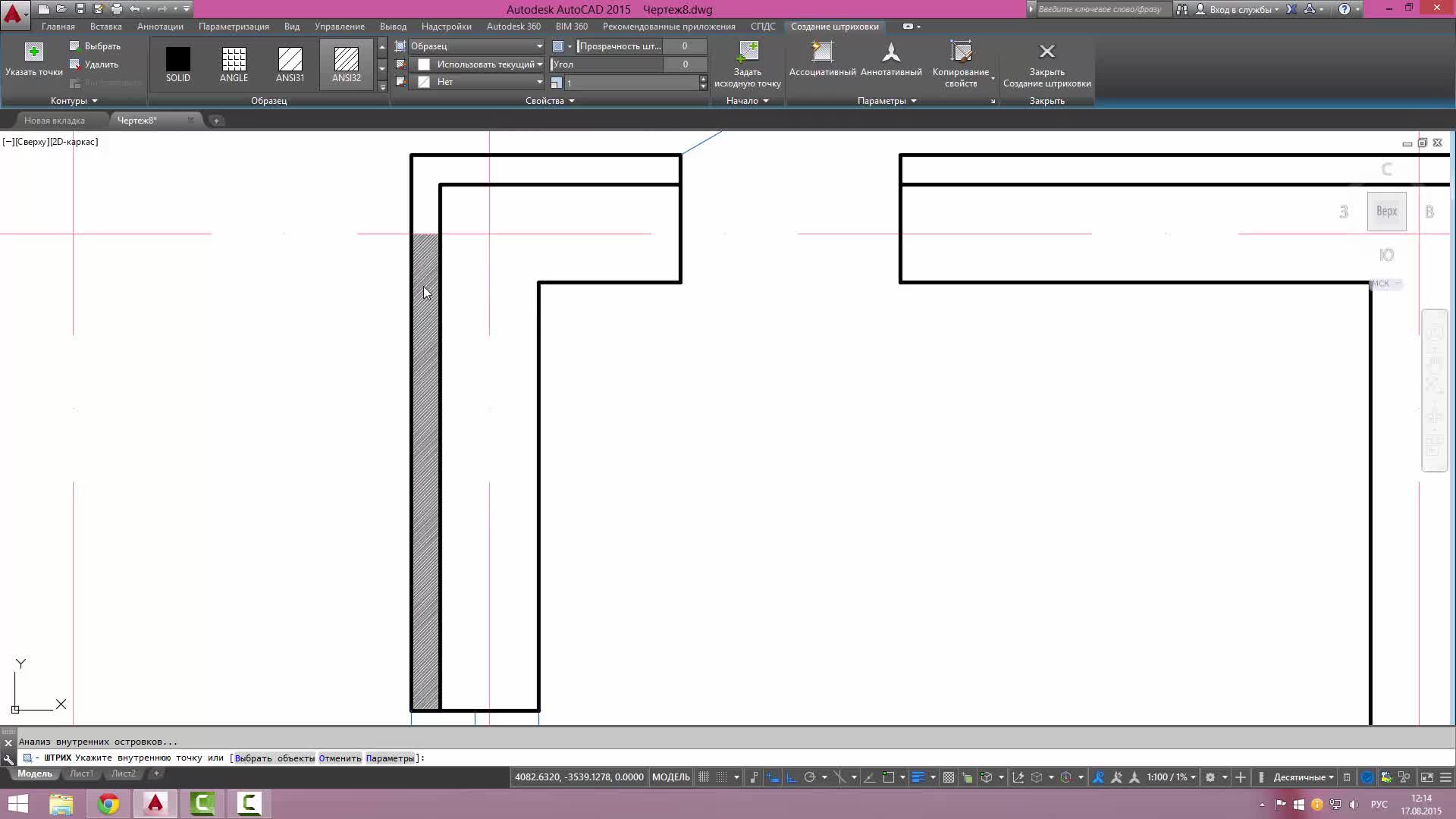Toggle snap mode in status bar
The image size is (1456, 819).
tap(721, 777)
